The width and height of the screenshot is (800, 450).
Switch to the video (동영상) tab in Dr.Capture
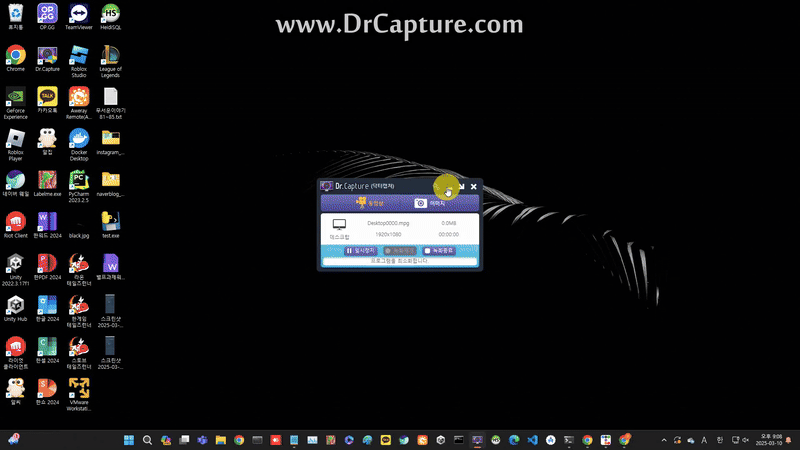(x=370, y=203)
